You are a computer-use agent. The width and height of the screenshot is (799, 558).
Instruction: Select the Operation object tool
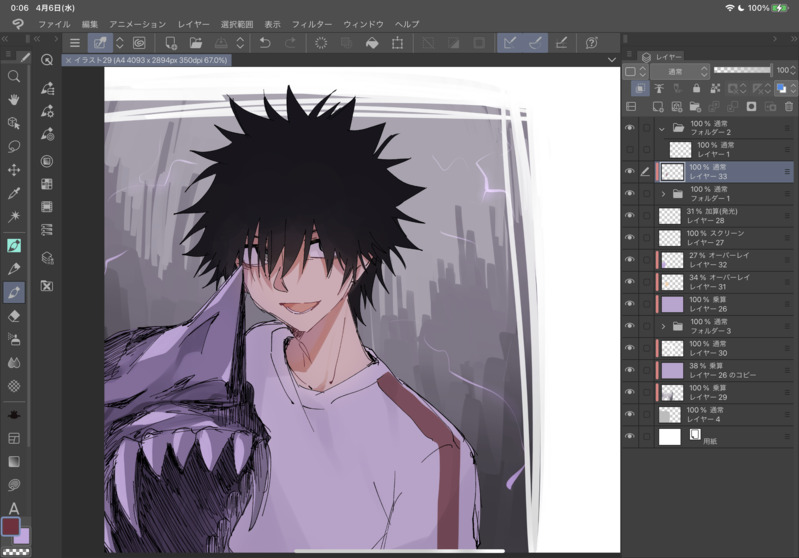pyautogui.click(x=14, y=123)
